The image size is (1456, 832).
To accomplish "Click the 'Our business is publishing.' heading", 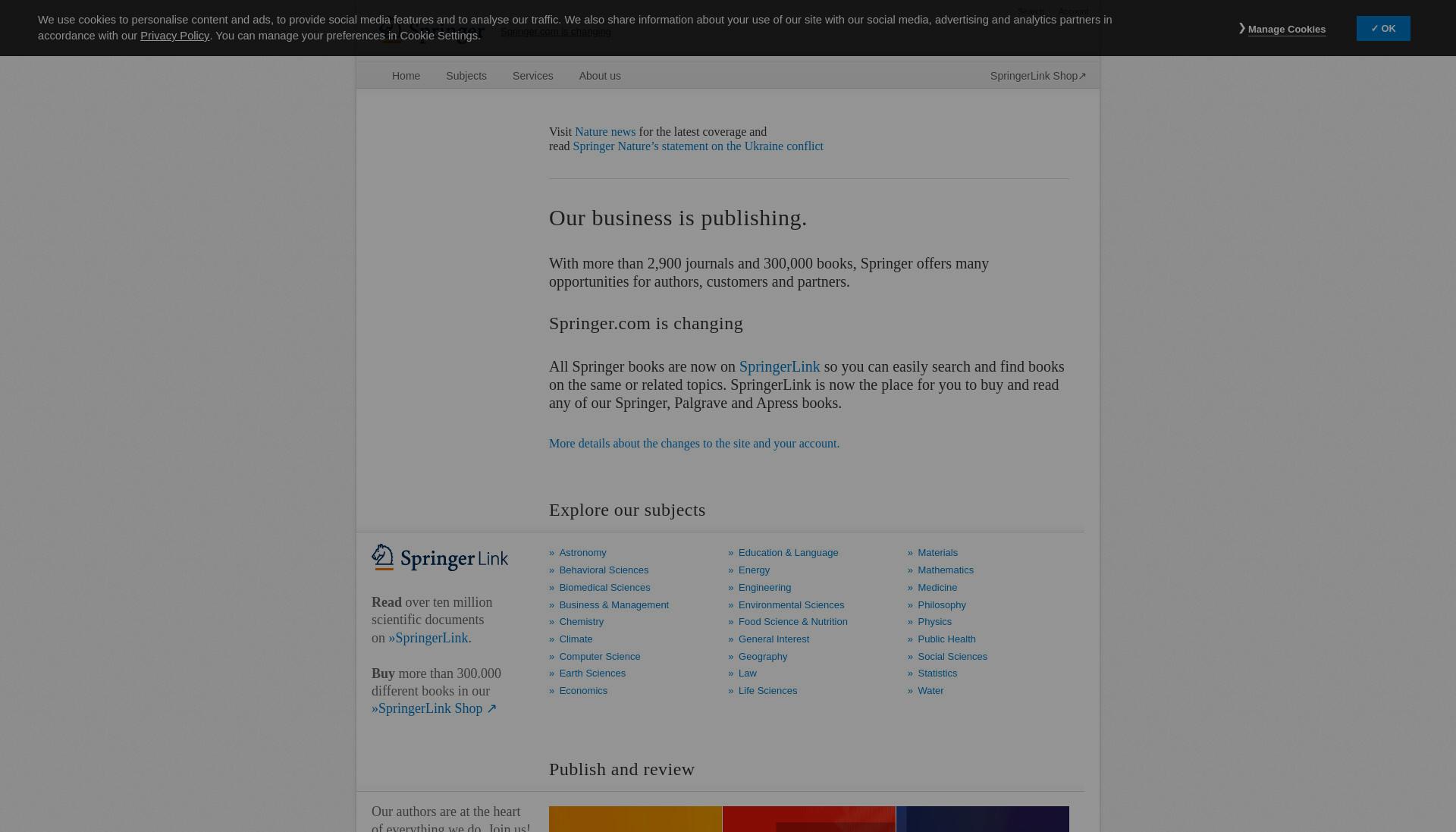I will pos(678,218).
